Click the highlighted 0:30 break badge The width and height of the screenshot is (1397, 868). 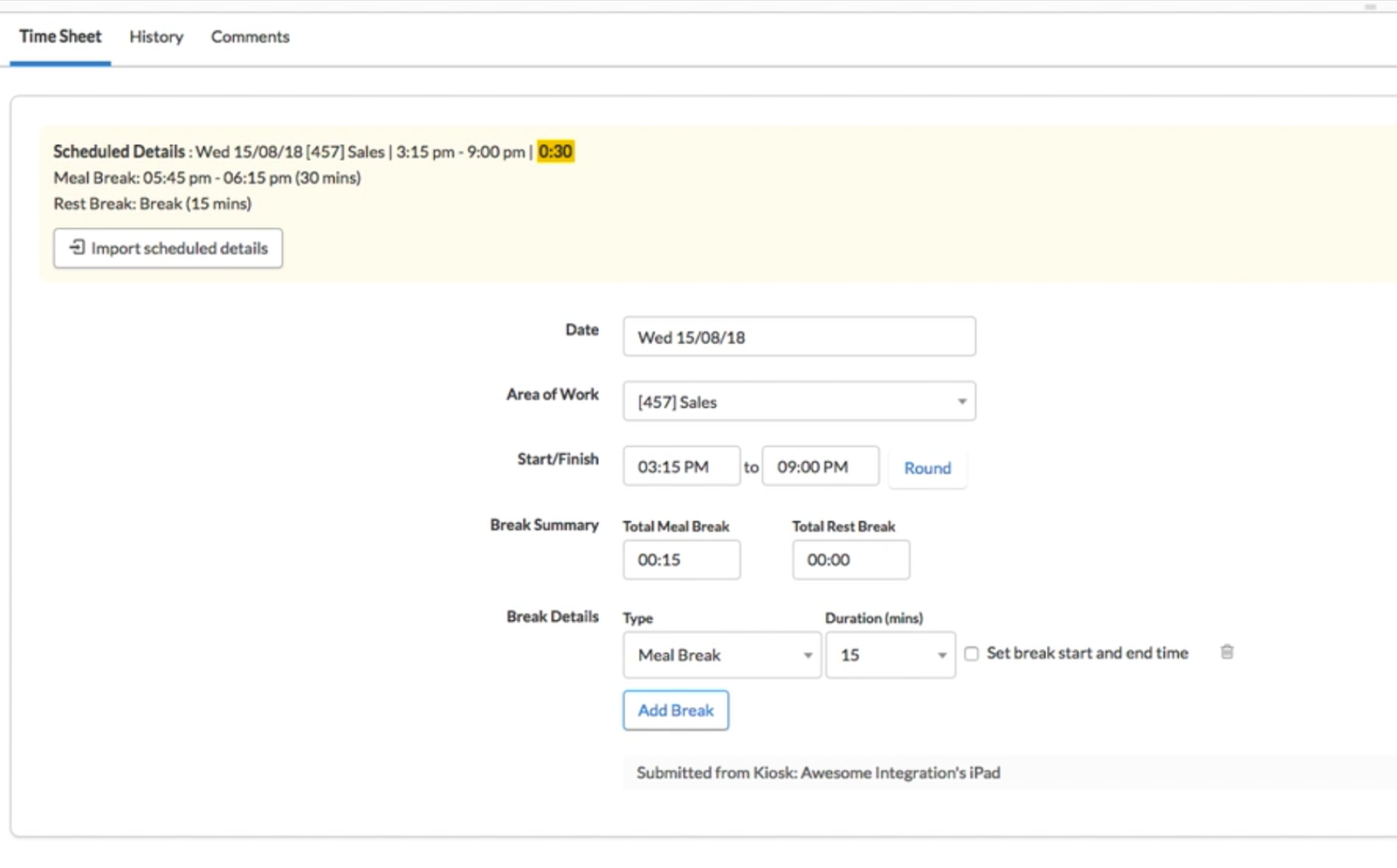(555, 152)
